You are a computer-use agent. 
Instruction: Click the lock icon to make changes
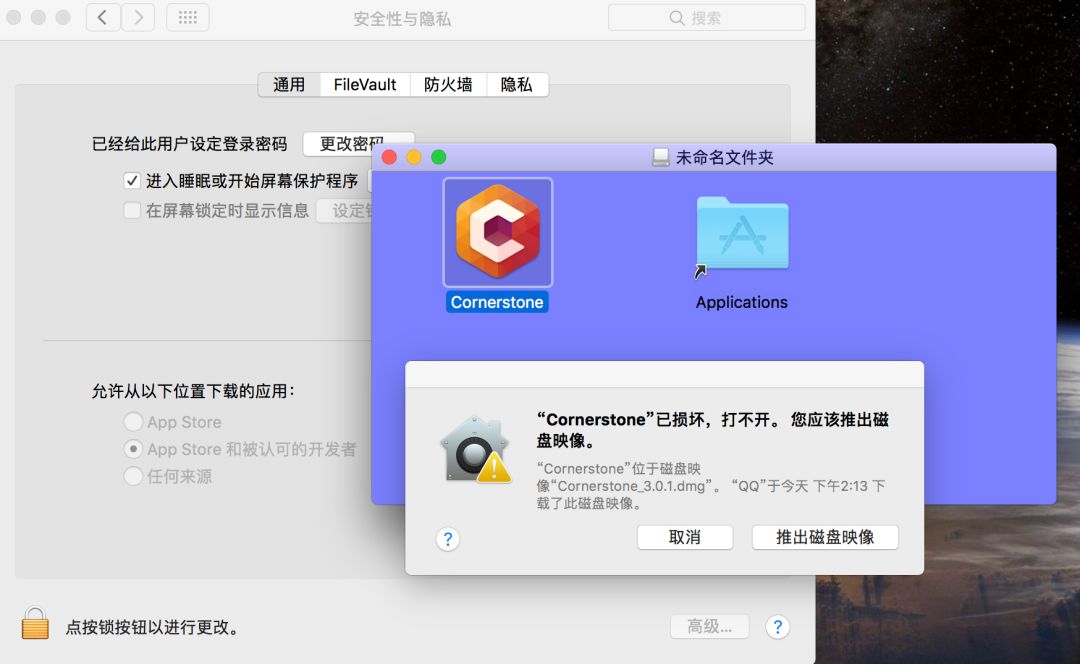[x=35, y=623]
